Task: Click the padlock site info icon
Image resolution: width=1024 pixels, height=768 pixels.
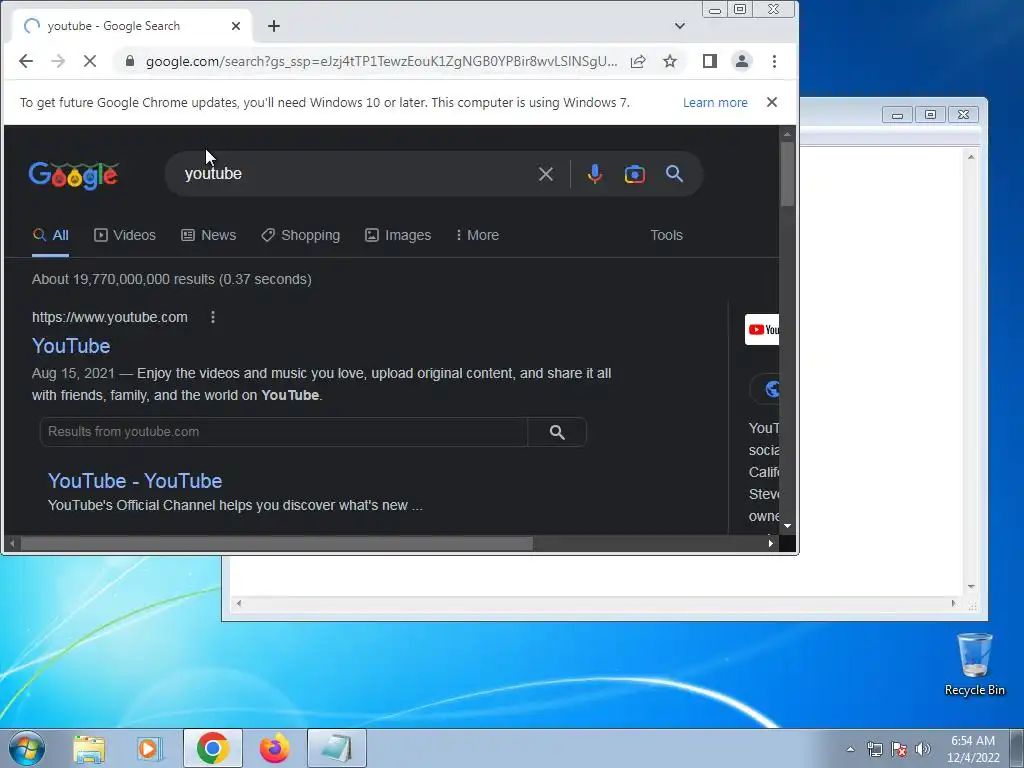Action: pos(130,61)
